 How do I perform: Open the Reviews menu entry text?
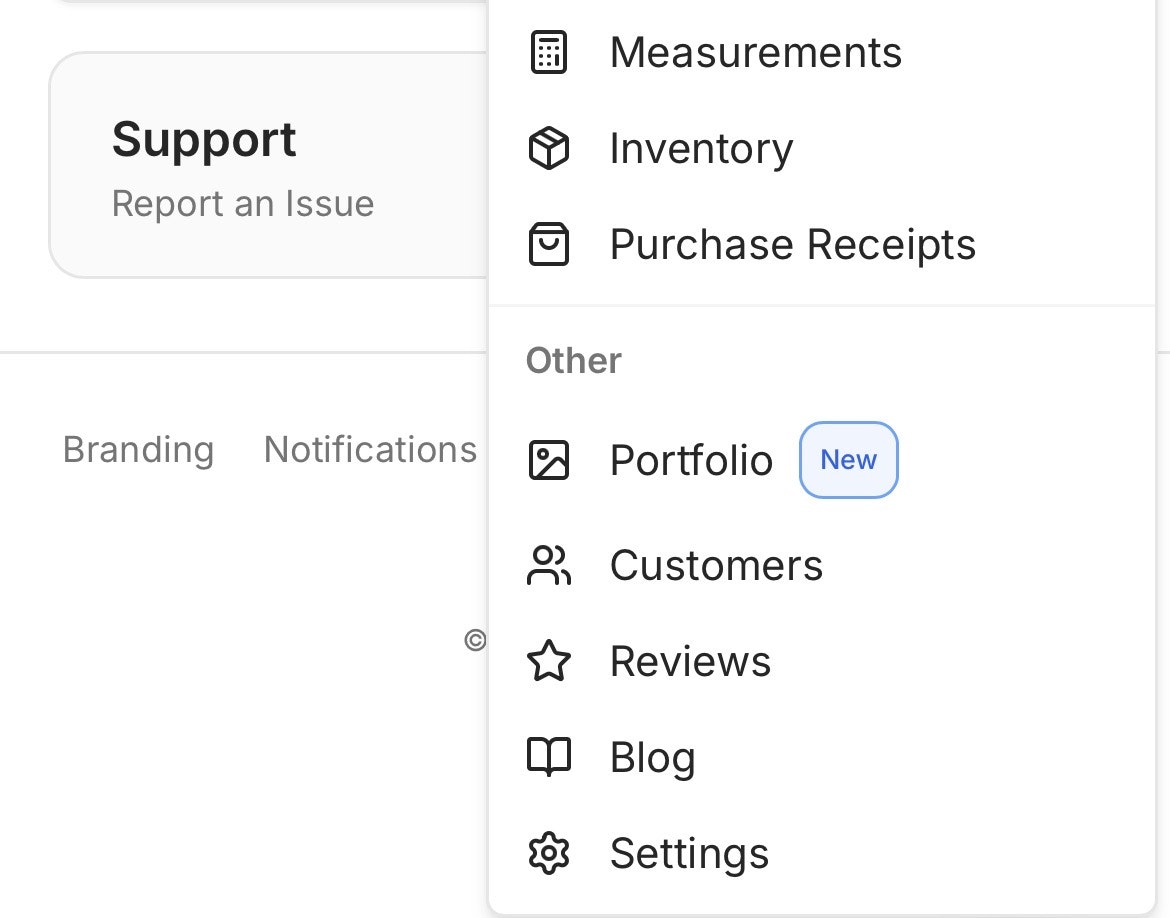click(x=690, y=662)
